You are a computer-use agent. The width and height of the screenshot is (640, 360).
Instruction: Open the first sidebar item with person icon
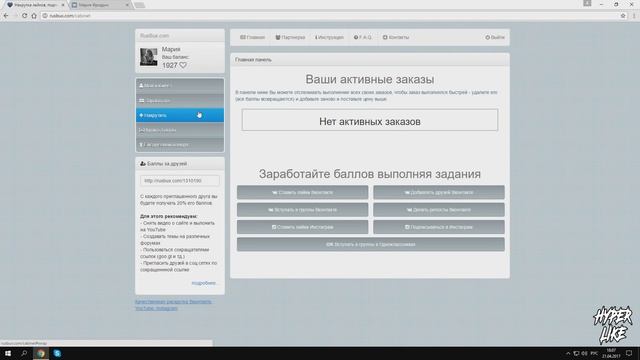point(180,86)
